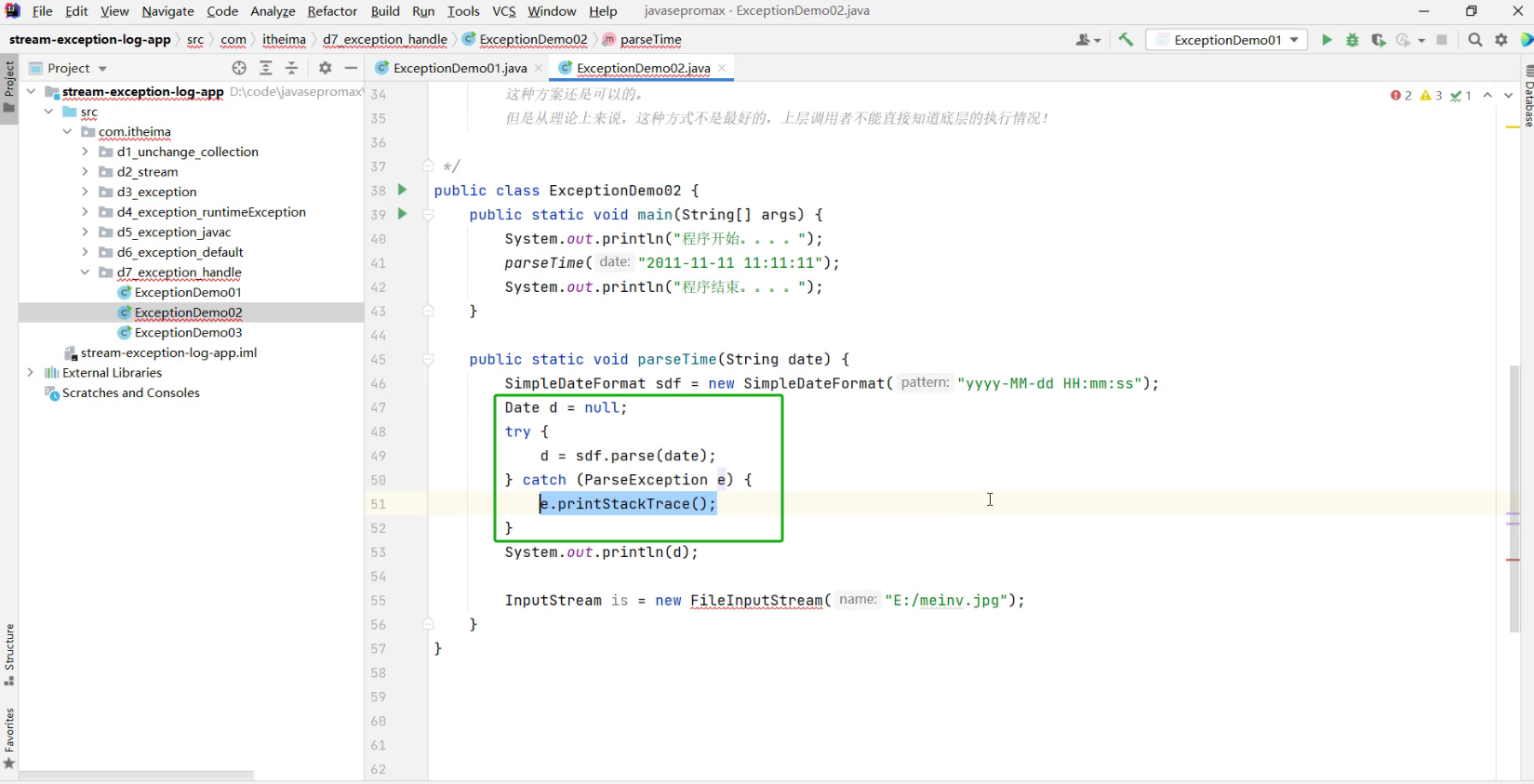
Task: Open IDE settings gear in top toolbar
Action: point(1501,40)
